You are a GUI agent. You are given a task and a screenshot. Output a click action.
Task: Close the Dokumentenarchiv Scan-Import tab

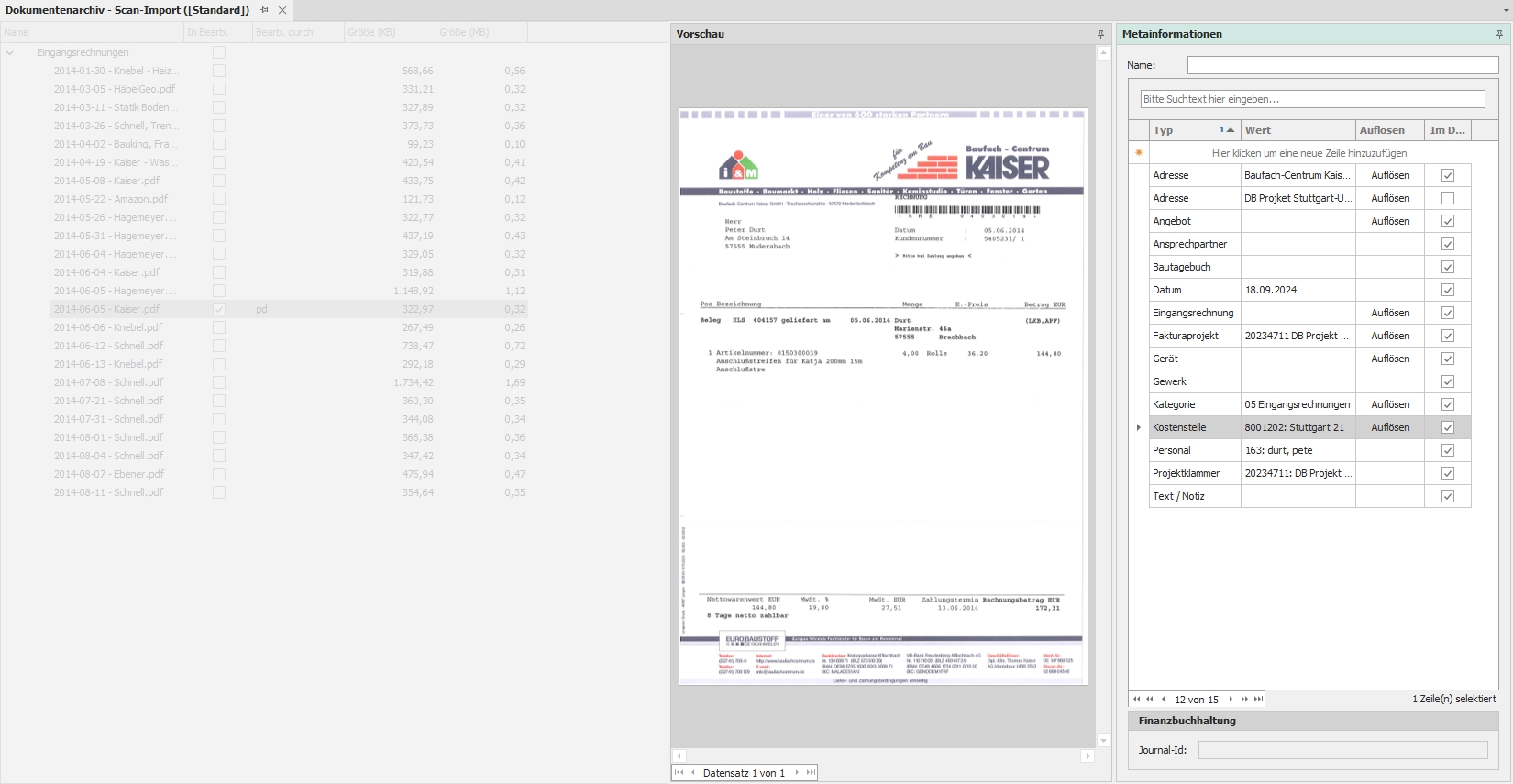tap(282, 10)
